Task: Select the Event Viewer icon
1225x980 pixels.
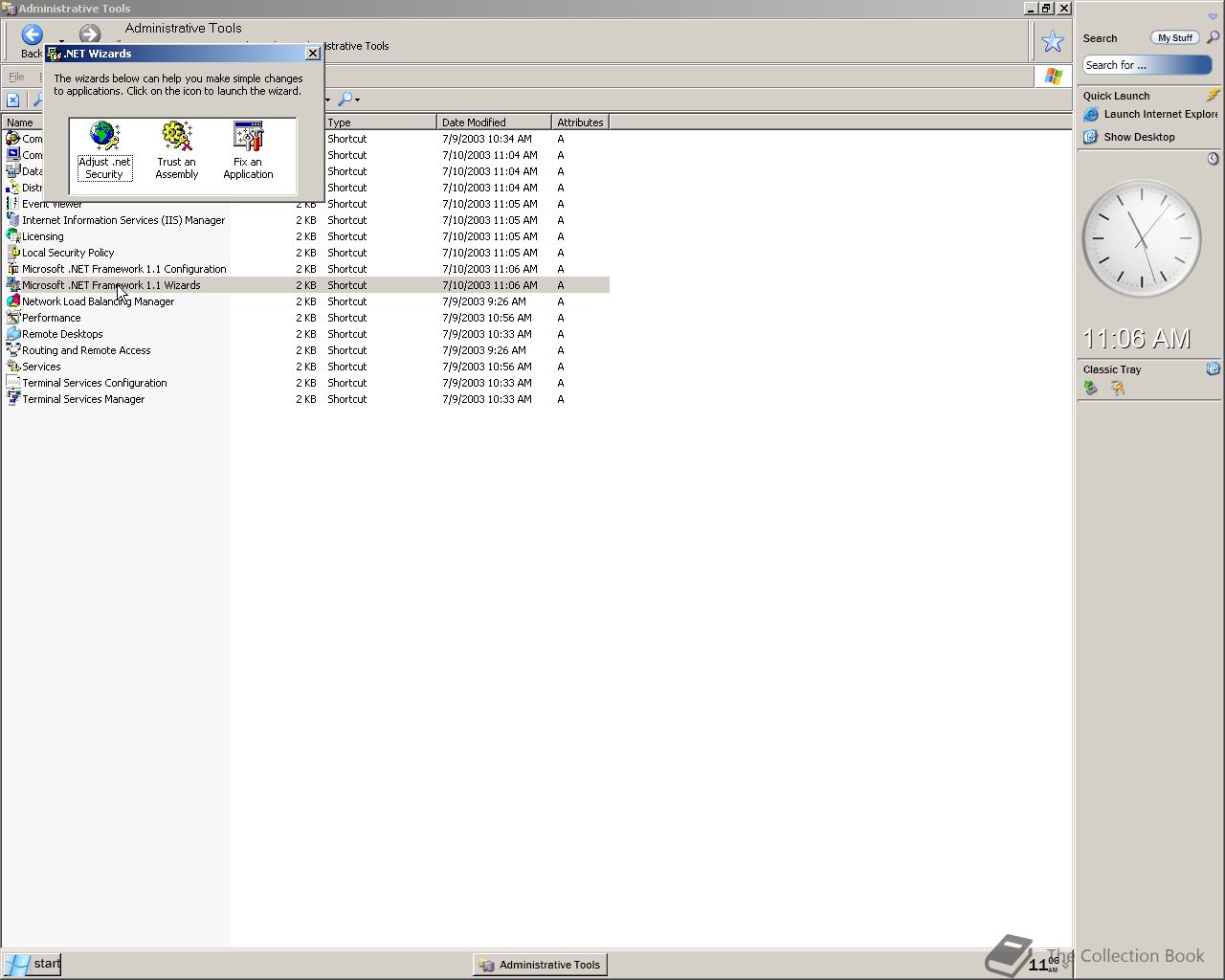Action: coord(12,204)
